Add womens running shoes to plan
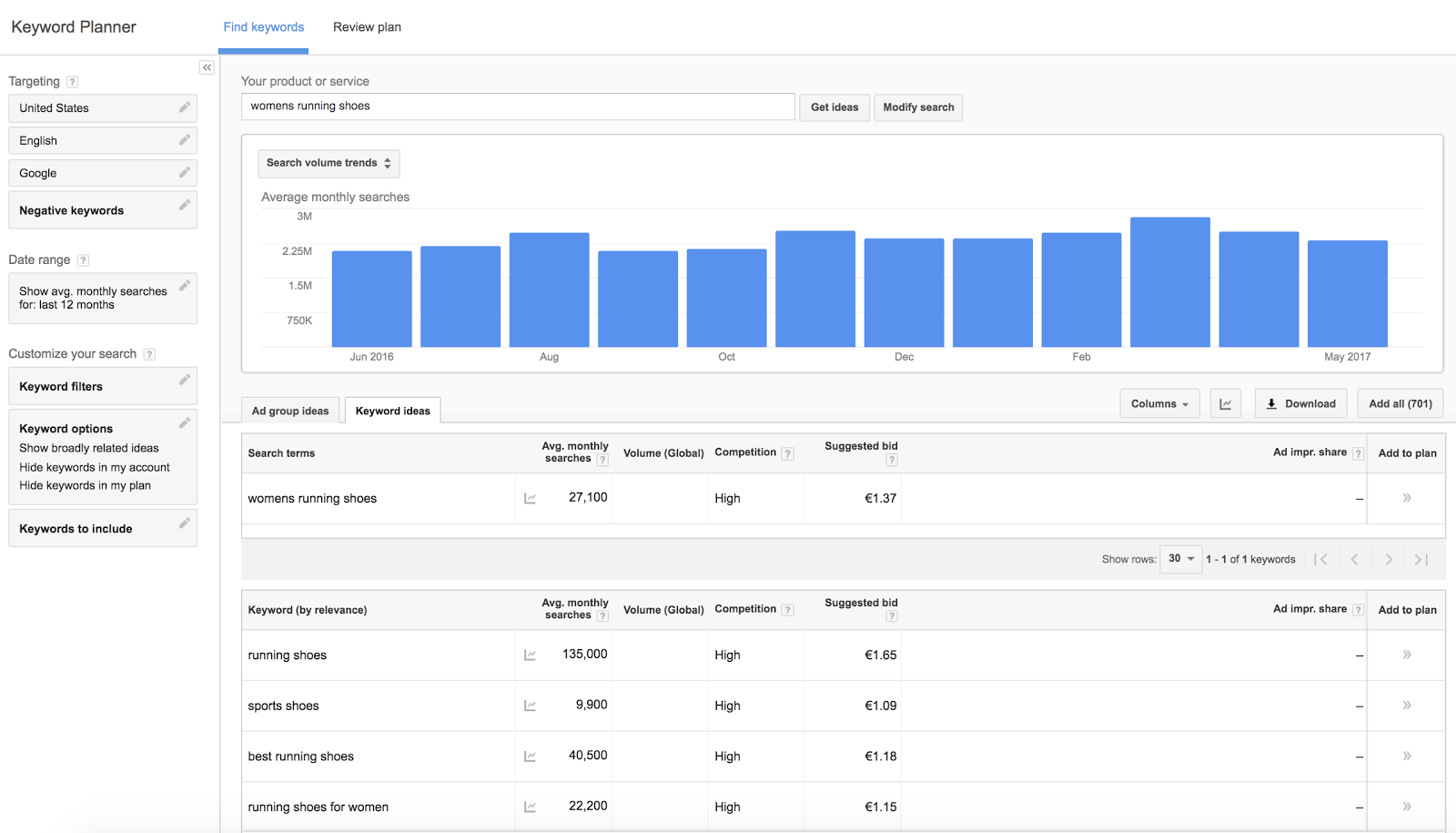Viewport: 1456px width, 833px height. point(1407,498)
